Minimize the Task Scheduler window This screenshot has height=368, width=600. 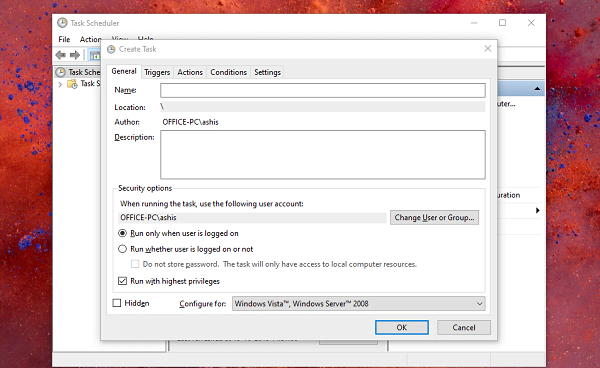tap(474, 23)
